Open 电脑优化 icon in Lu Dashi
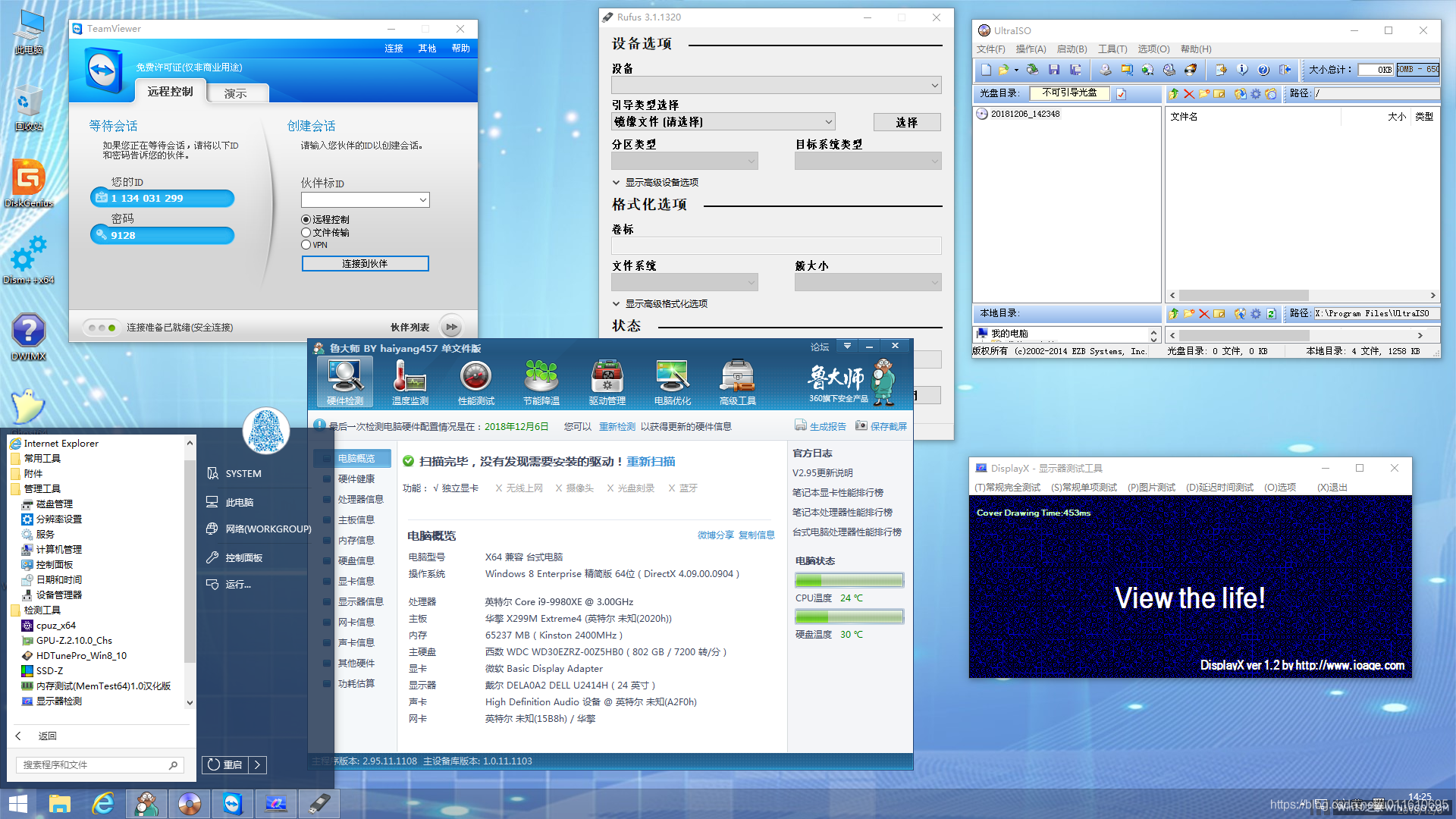1456x819 pixels. (673, 381)
